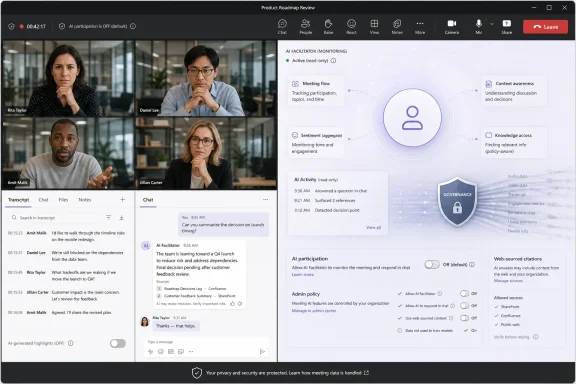Image resolution: width=576 pixels, height=384 pixels.
Task: Open the message format icon
Action: 151,352
